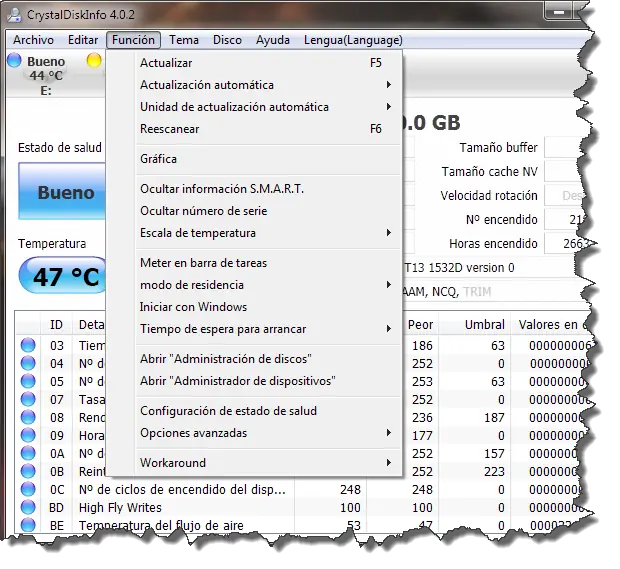Select the yellow status disk icon
620x569 pixels.
pos(94,60)
